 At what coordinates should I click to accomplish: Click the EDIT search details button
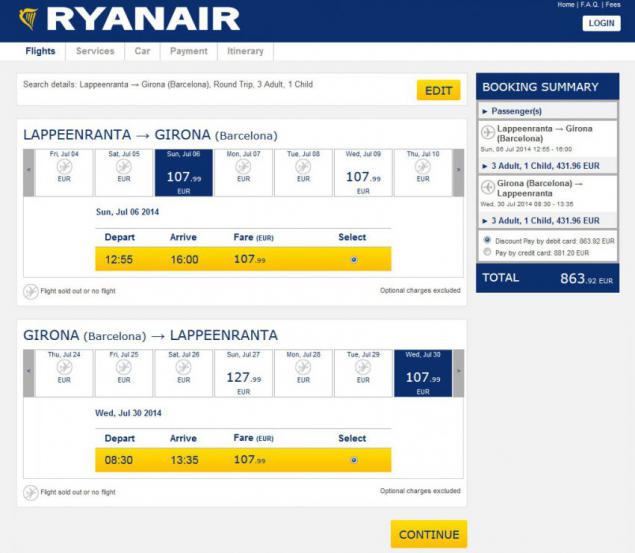pos(439,90)
